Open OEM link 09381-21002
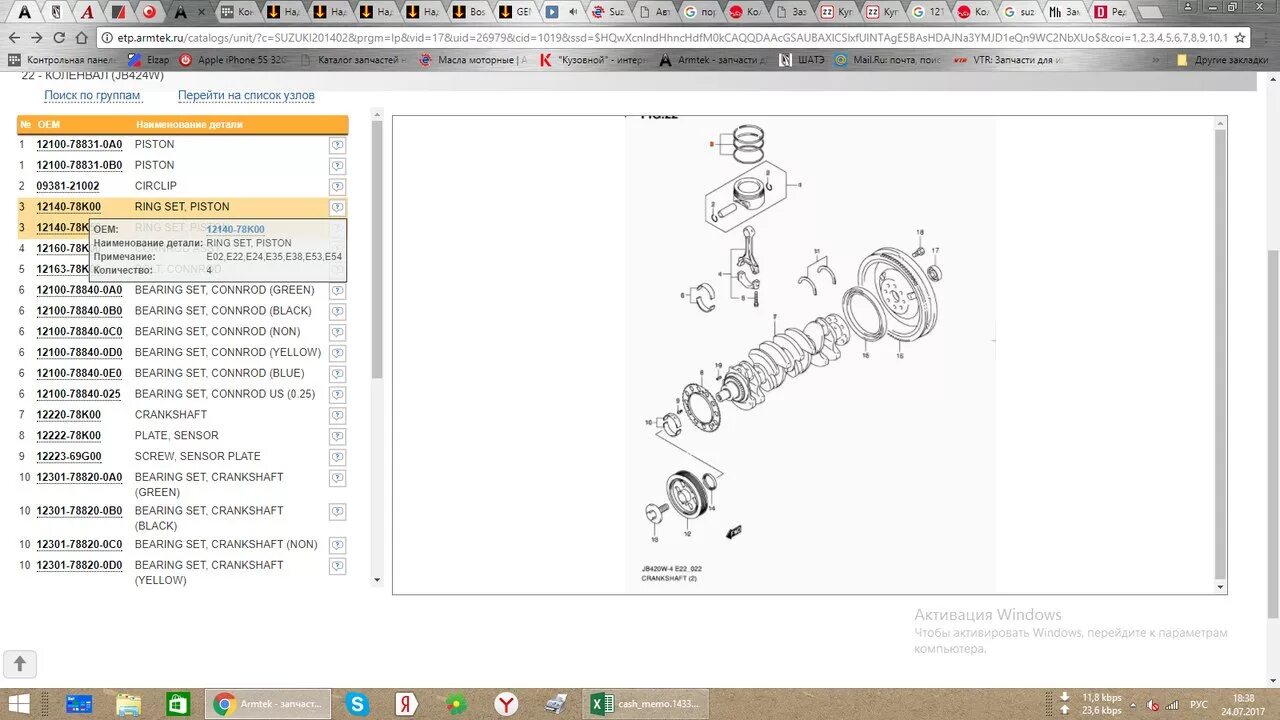Viewport: 1280px width, 720px height. pyautogui.click(x=68, y=186)
